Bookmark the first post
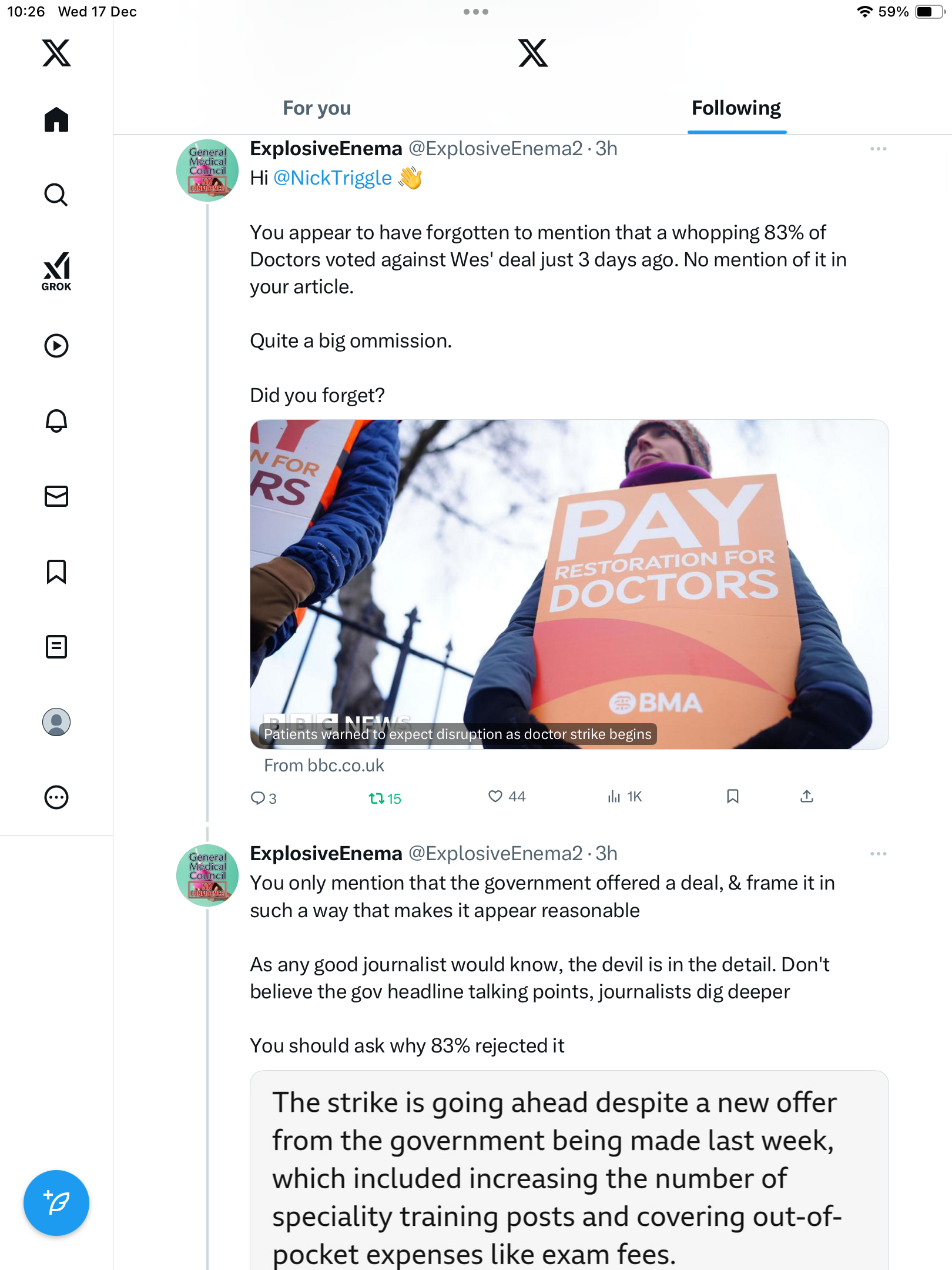 click(732, 797)
